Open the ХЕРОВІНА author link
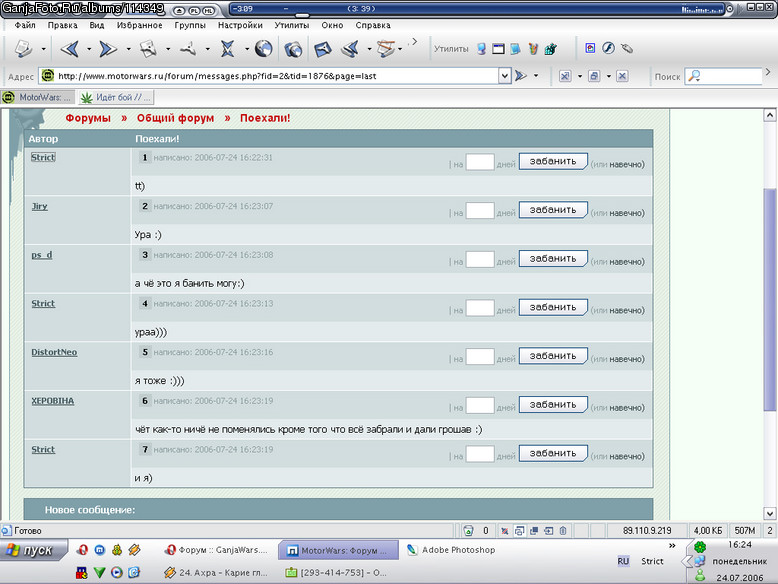The width and height of the screenshot is (778, 584). 53,401
